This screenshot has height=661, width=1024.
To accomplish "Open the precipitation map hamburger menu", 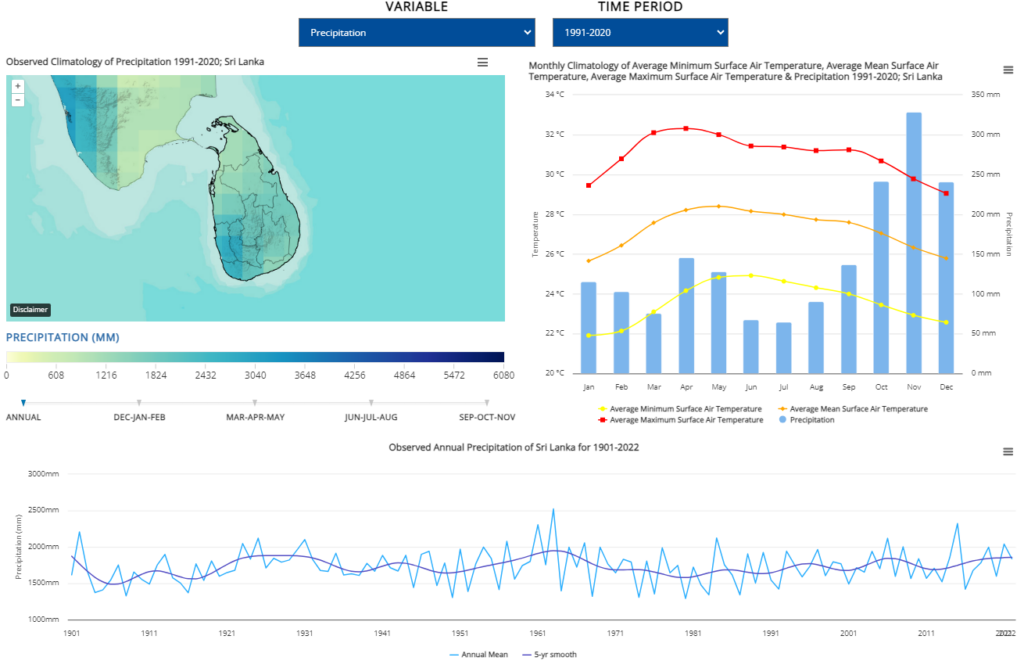I will coord(482,62).
